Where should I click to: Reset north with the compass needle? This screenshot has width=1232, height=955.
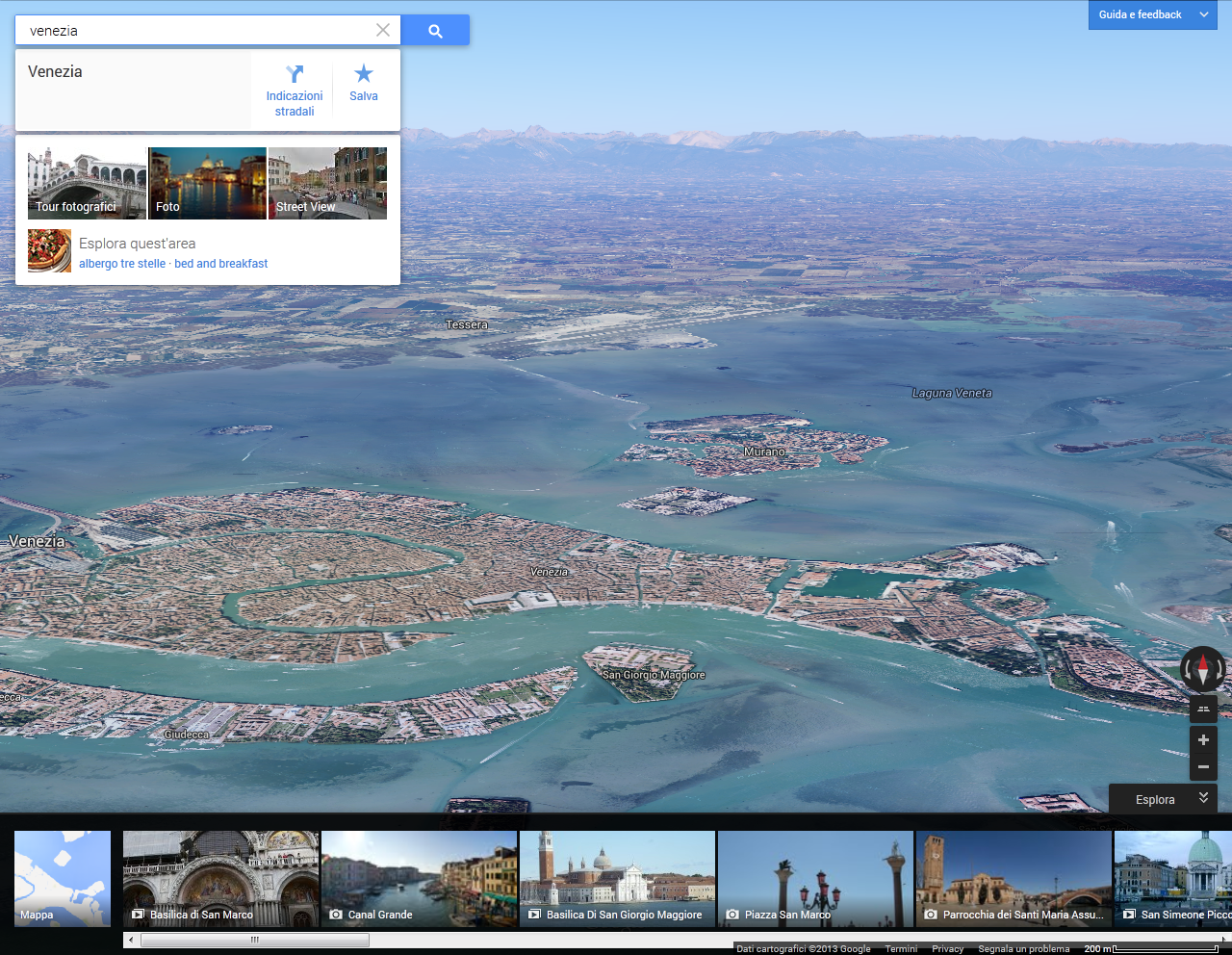(x=1203, y=668)
